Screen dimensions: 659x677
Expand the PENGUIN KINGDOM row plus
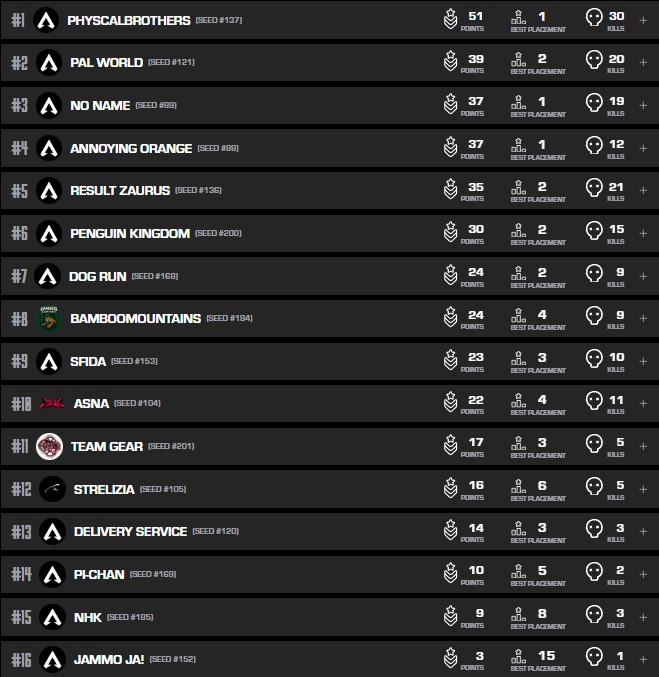click(643, 233)
